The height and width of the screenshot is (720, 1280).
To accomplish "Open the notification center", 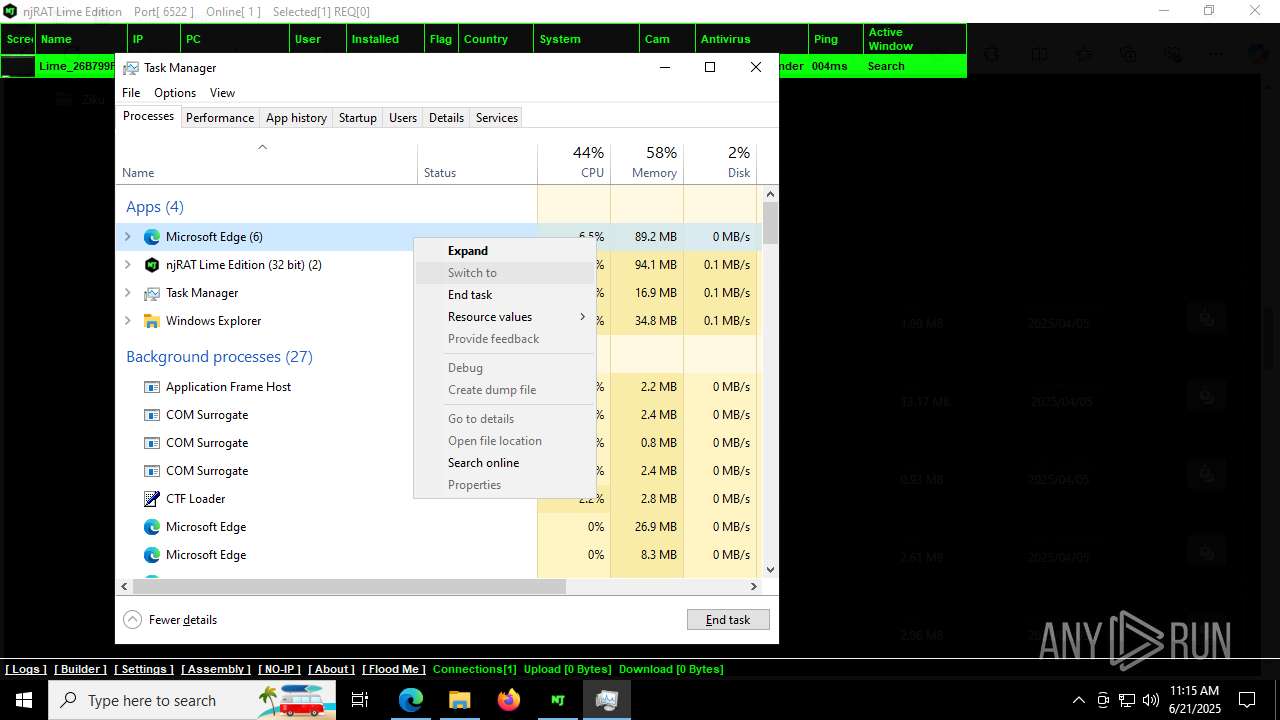I will [1247, 700].
